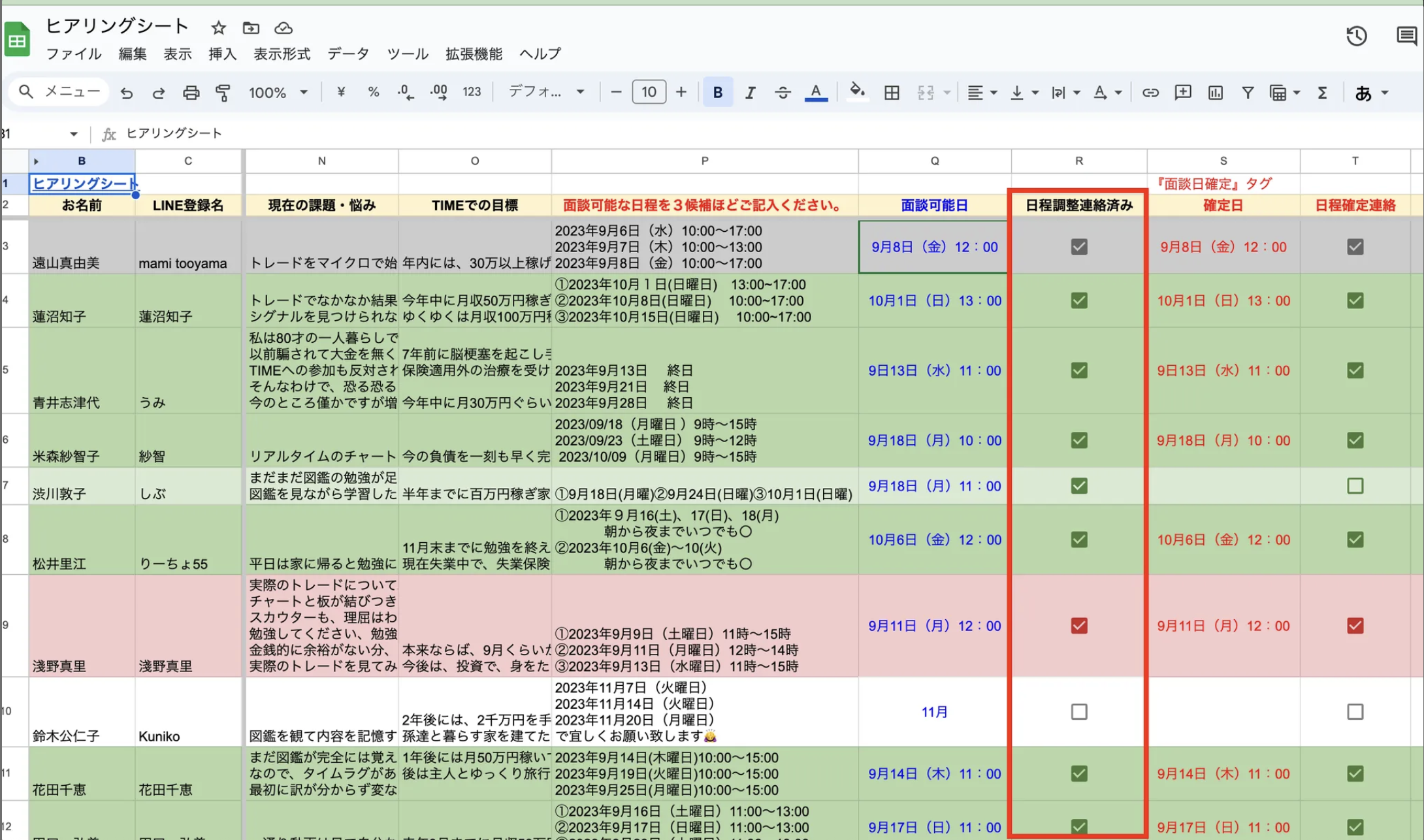
Task: Check 渋川敦子's 日程確定連絡 checkbox
Action: 1355,486
